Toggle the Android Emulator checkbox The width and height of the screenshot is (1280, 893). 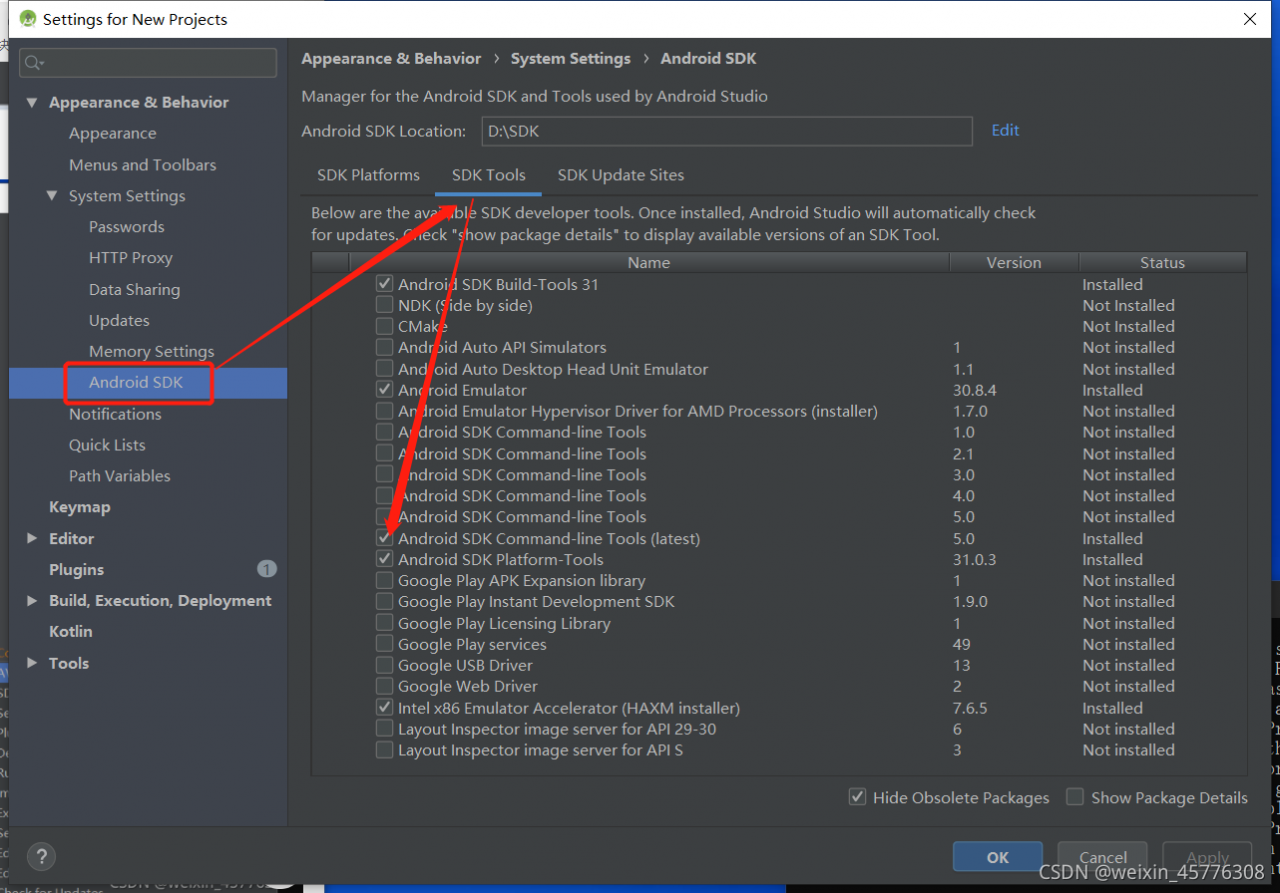[384, 390]
